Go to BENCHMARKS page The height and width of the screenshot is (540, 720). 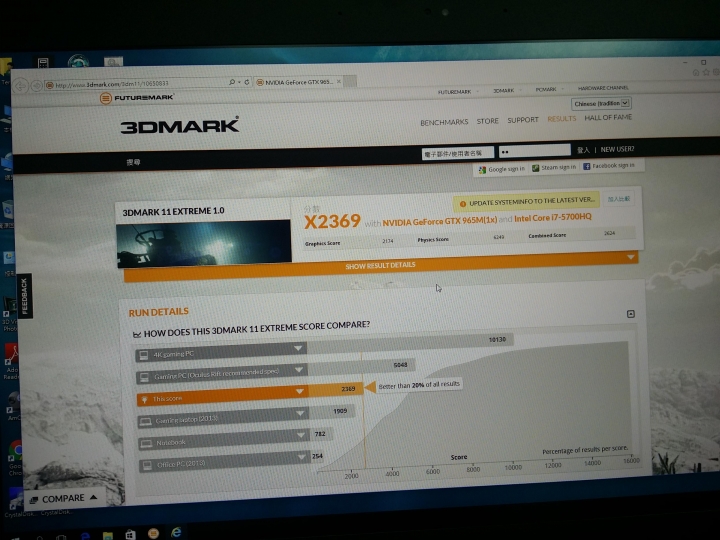444,122
